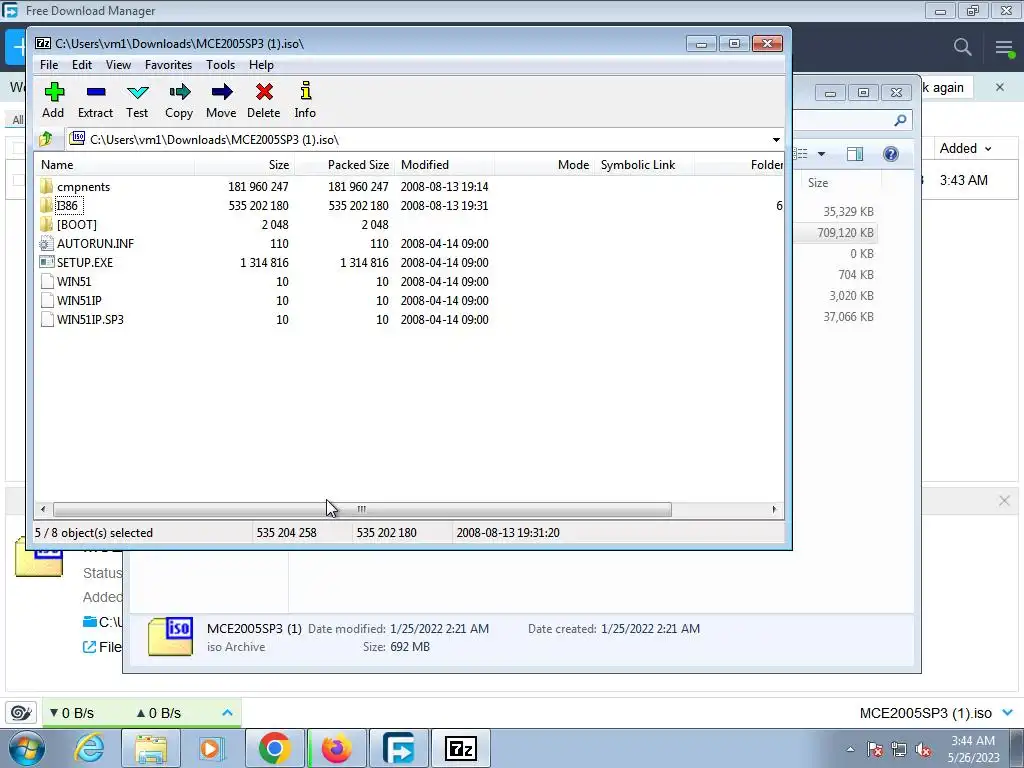This screenshot has height=768, width=1024.
Task: Open the Favorites menu
Action: 168,65
